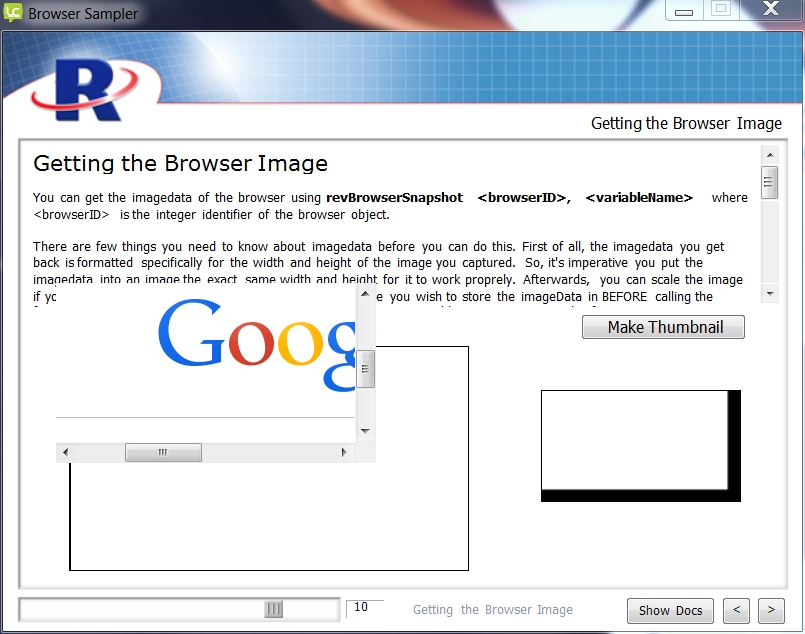Viewport: 805px width, 634px height.
Task: Click 'Getting the Browser Image' title under banner
Action: (x=686, y=124)
